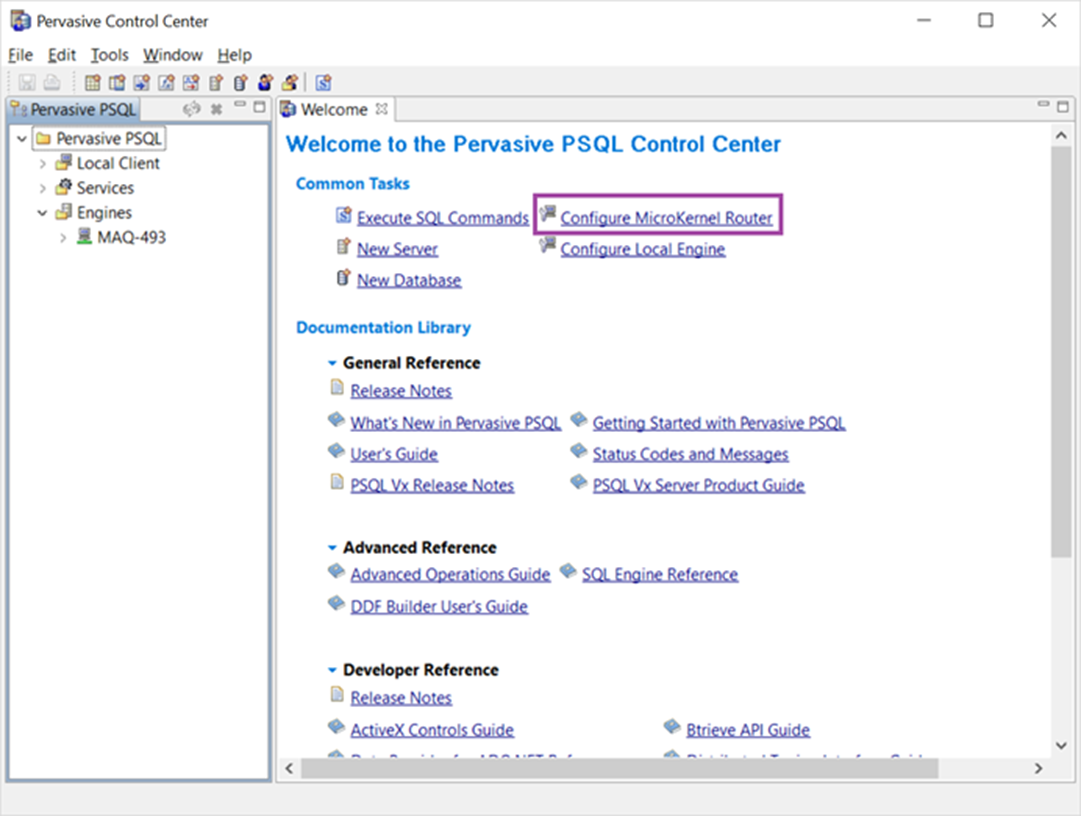
Task: Collapse the Developer Reference section
Action: [x=332, y=670]
